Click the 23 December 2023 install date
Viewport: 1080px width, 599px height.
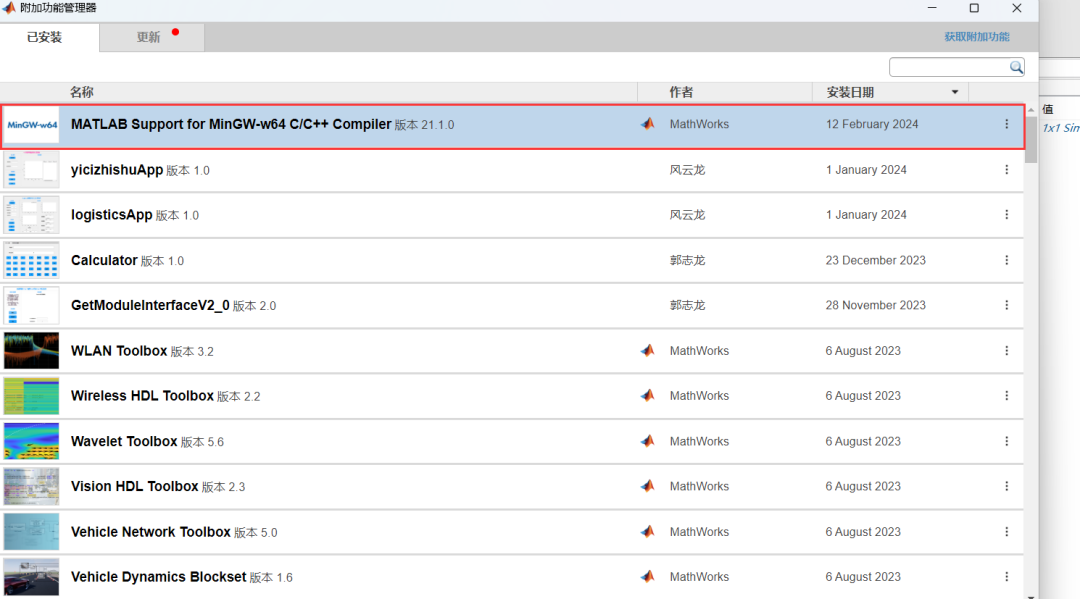tap(875, 260)
